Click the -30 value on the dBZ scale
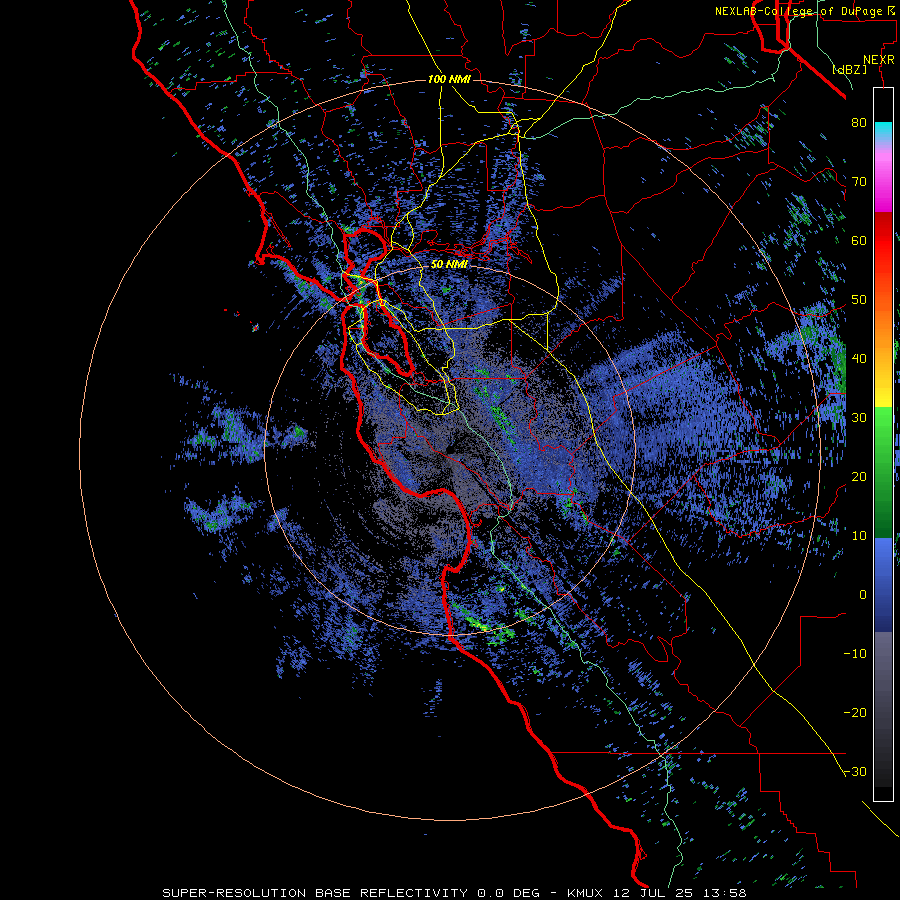Screen dimensions: 900x900 855,771
